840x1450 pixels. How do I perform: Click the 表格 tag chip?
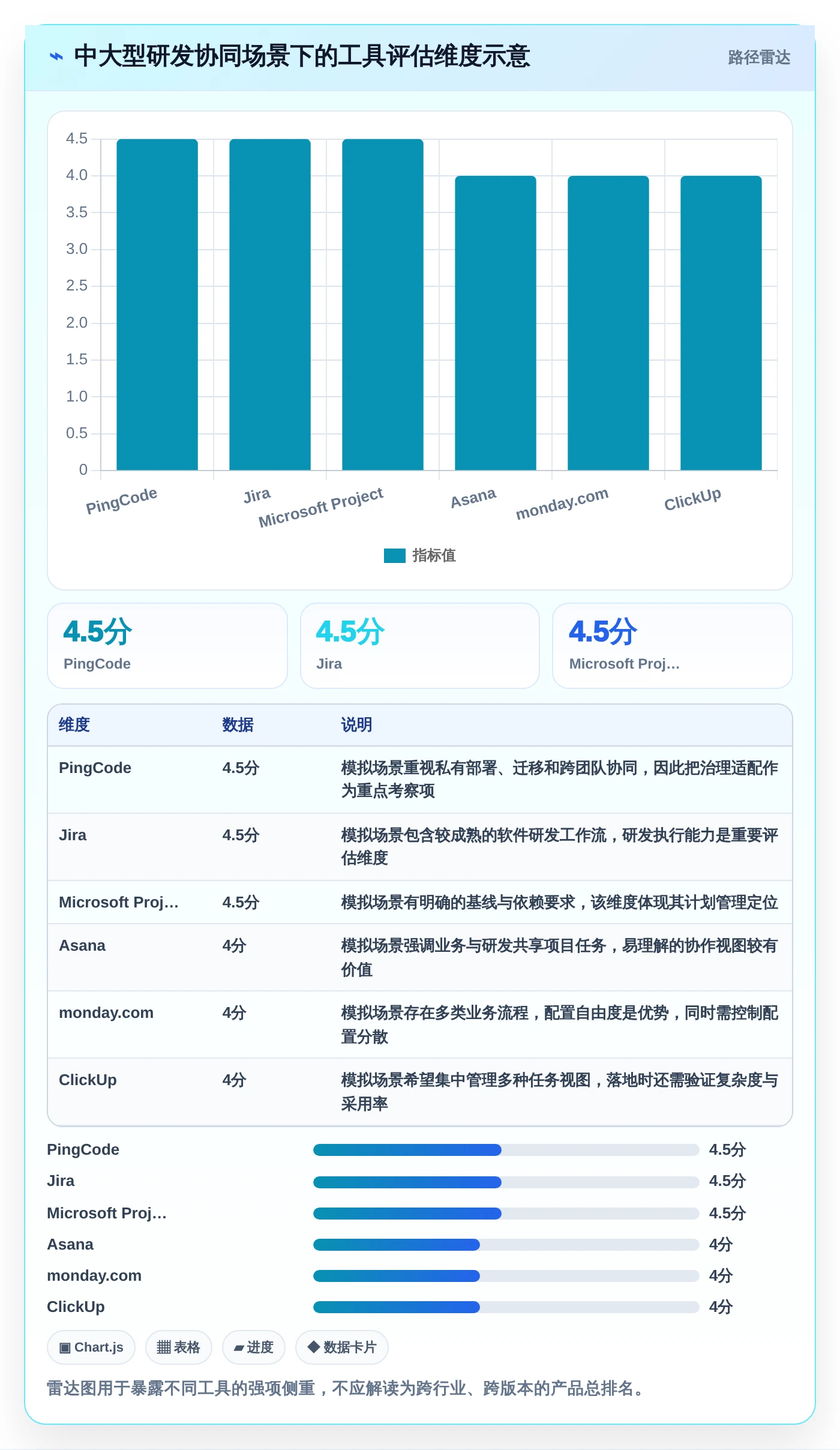point(178,1347)
